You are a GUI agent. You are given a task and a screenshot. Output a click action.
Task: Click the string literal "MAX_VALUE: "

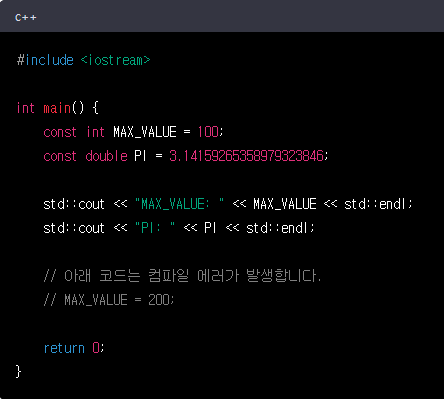[179, 204]
